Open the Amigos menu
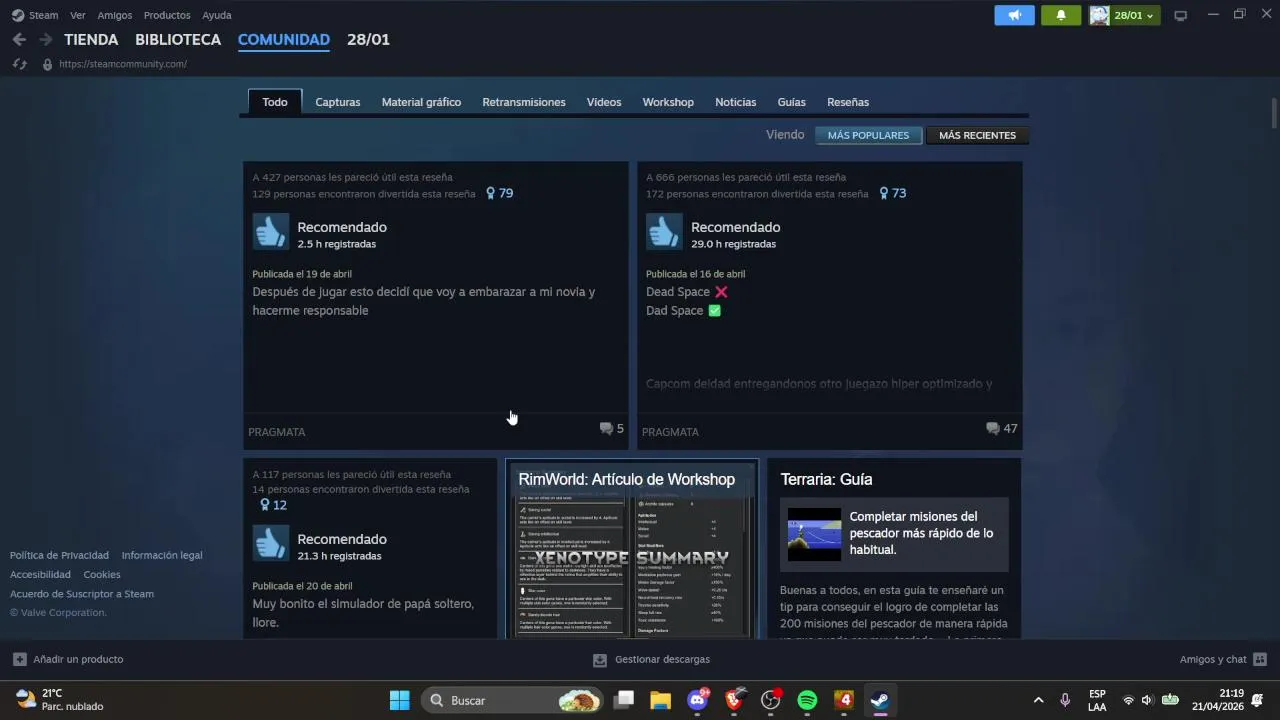The width and height of the screenshot is (1280, 720). click(115, 15)
